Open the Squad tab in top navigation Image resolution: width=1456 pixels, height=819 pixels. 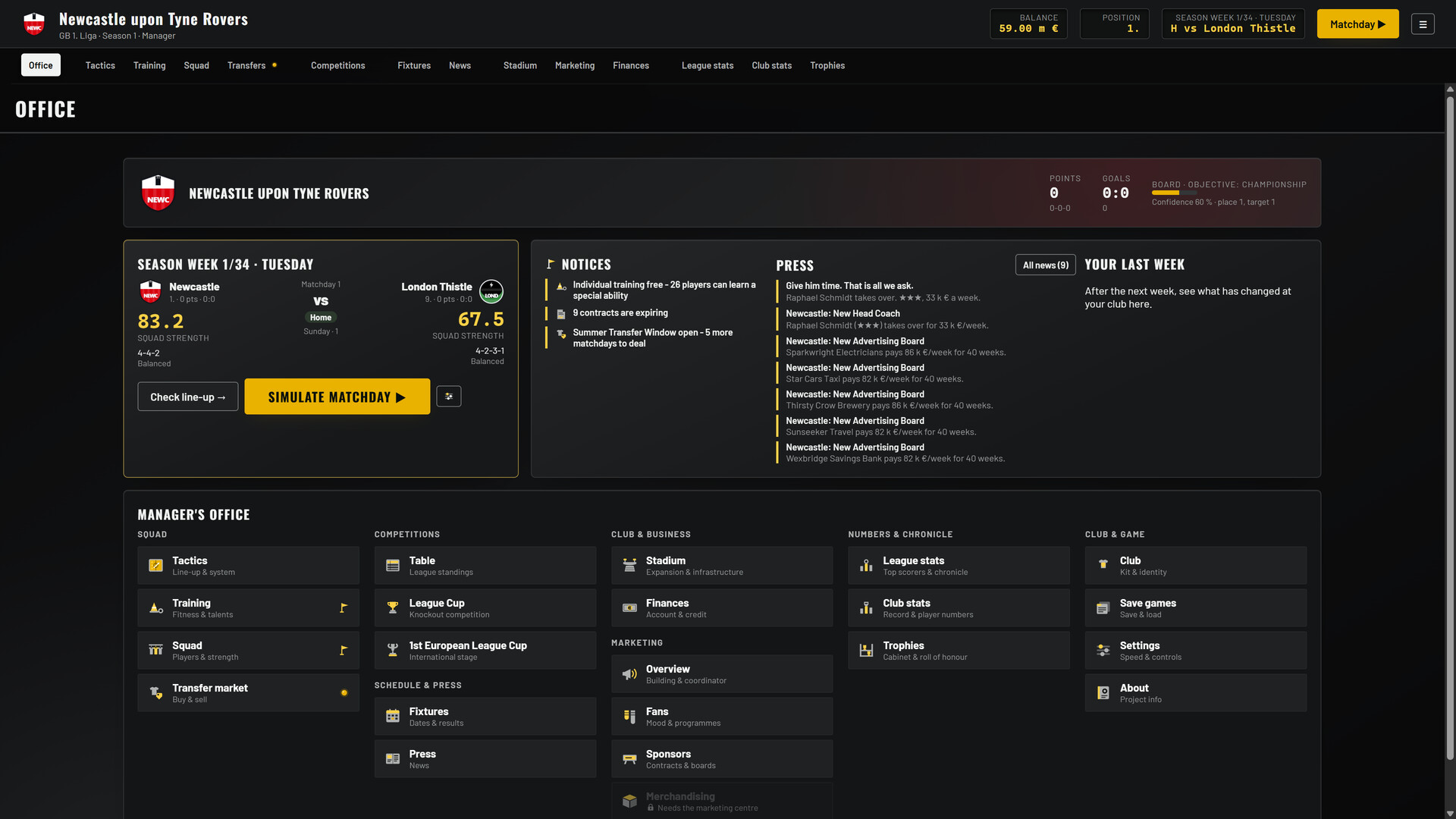[196, 65]
